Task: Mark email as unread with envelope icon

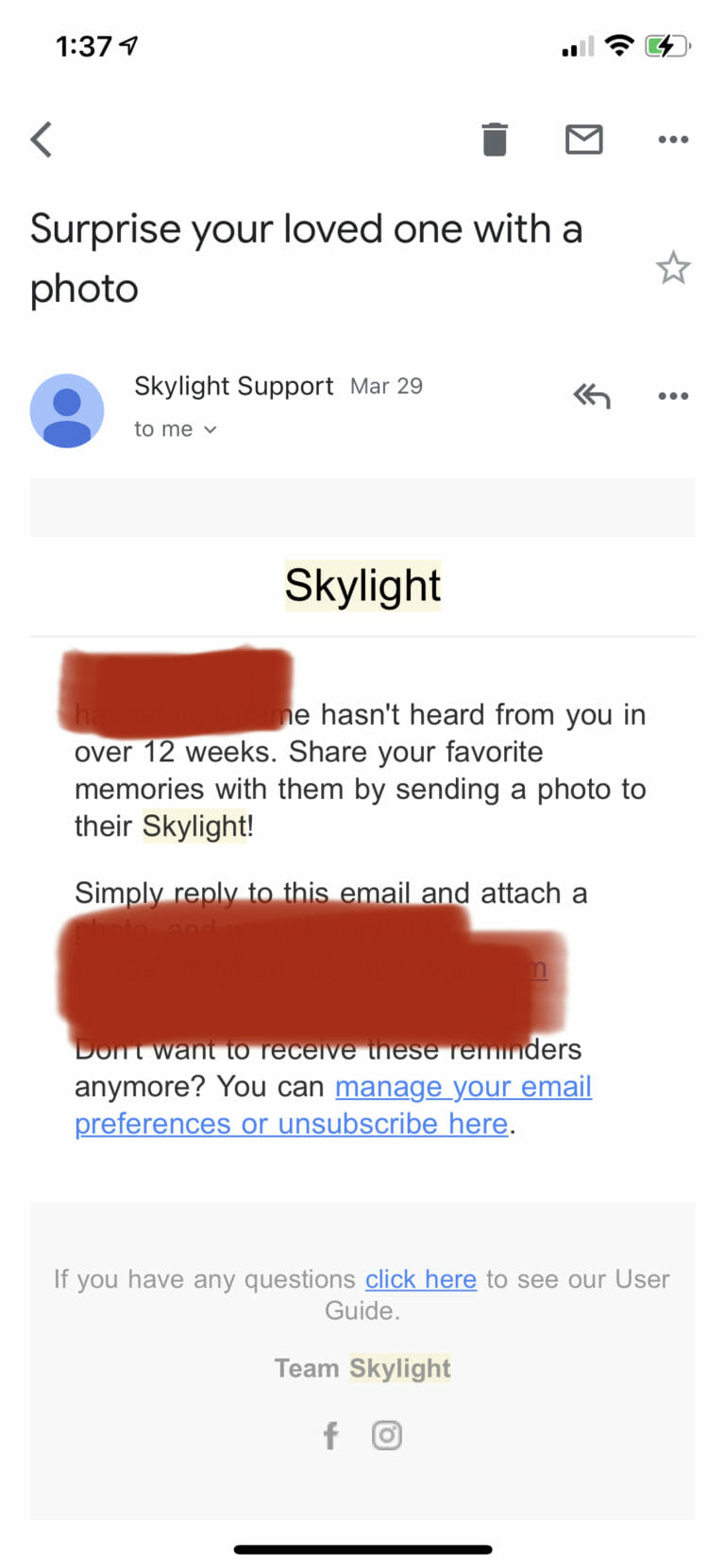Action: 583,140
